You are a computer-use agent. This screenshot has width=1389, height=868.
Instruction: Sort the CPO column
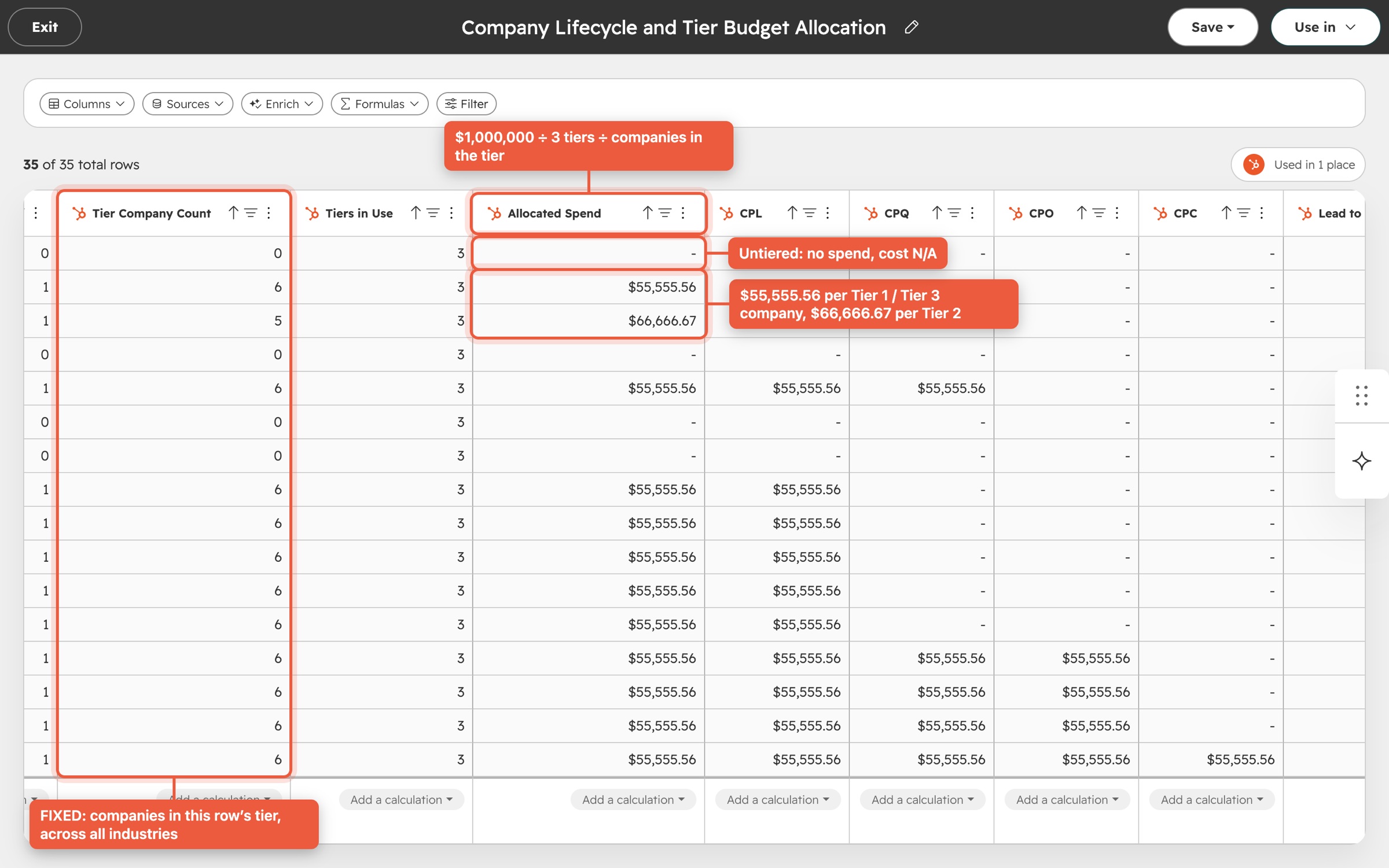[x=1082, y=213]
